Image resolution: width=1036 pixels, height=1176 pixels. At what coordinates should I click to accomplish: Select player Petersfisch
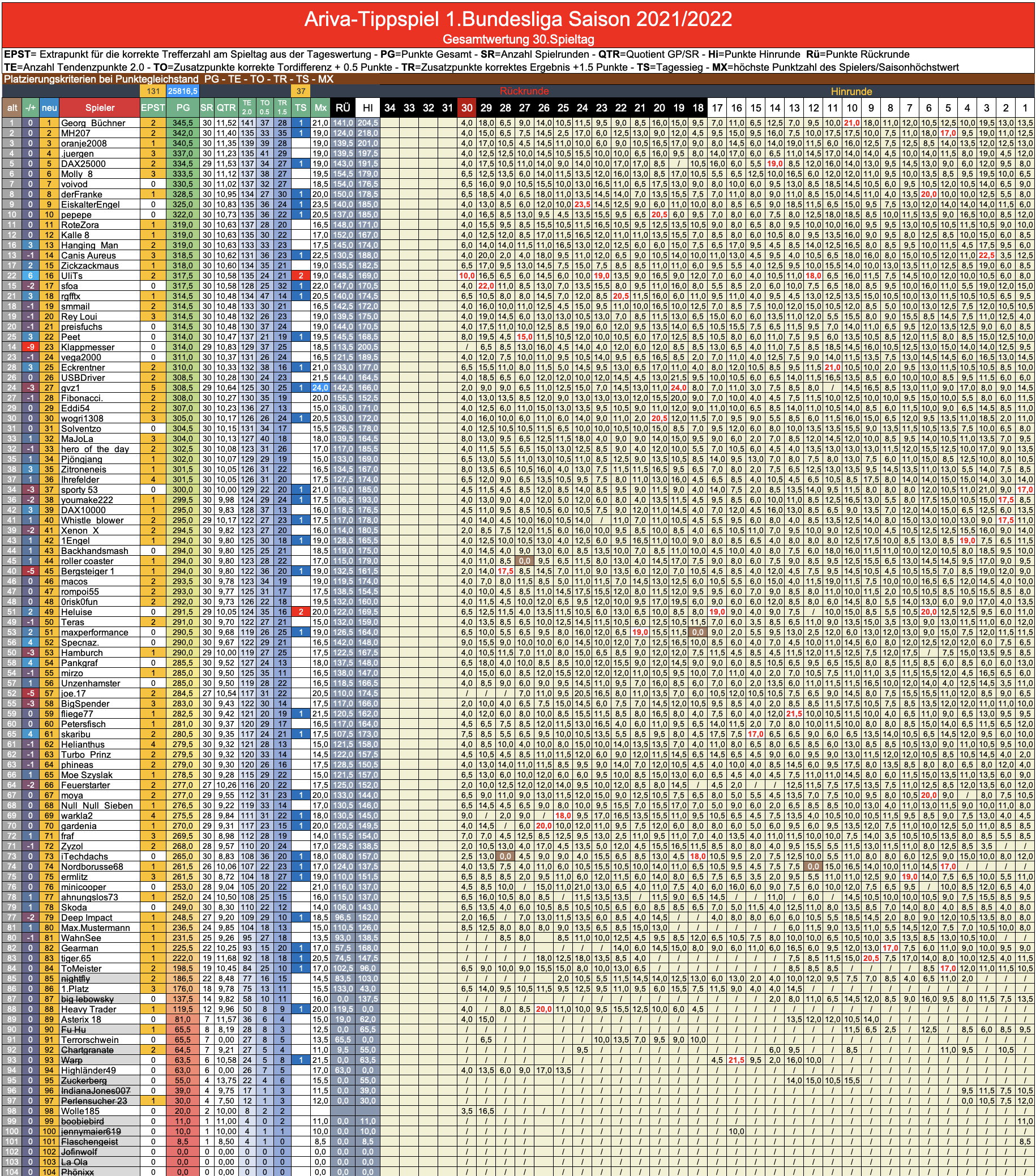pyautogui.click(x=83, y=724)
